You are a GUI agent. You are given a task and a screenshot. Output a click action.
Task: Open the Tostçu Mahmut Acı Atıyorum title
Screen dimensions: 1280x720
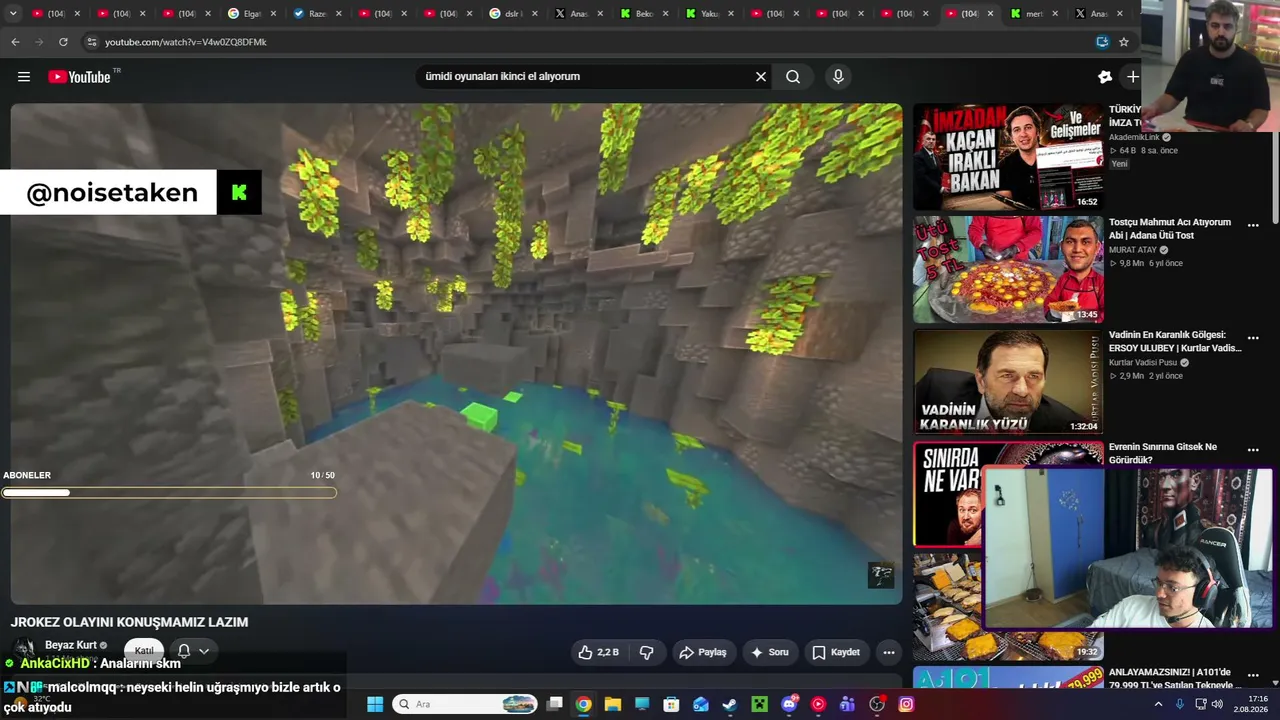pyautogui.click(x=1170, y=228)
